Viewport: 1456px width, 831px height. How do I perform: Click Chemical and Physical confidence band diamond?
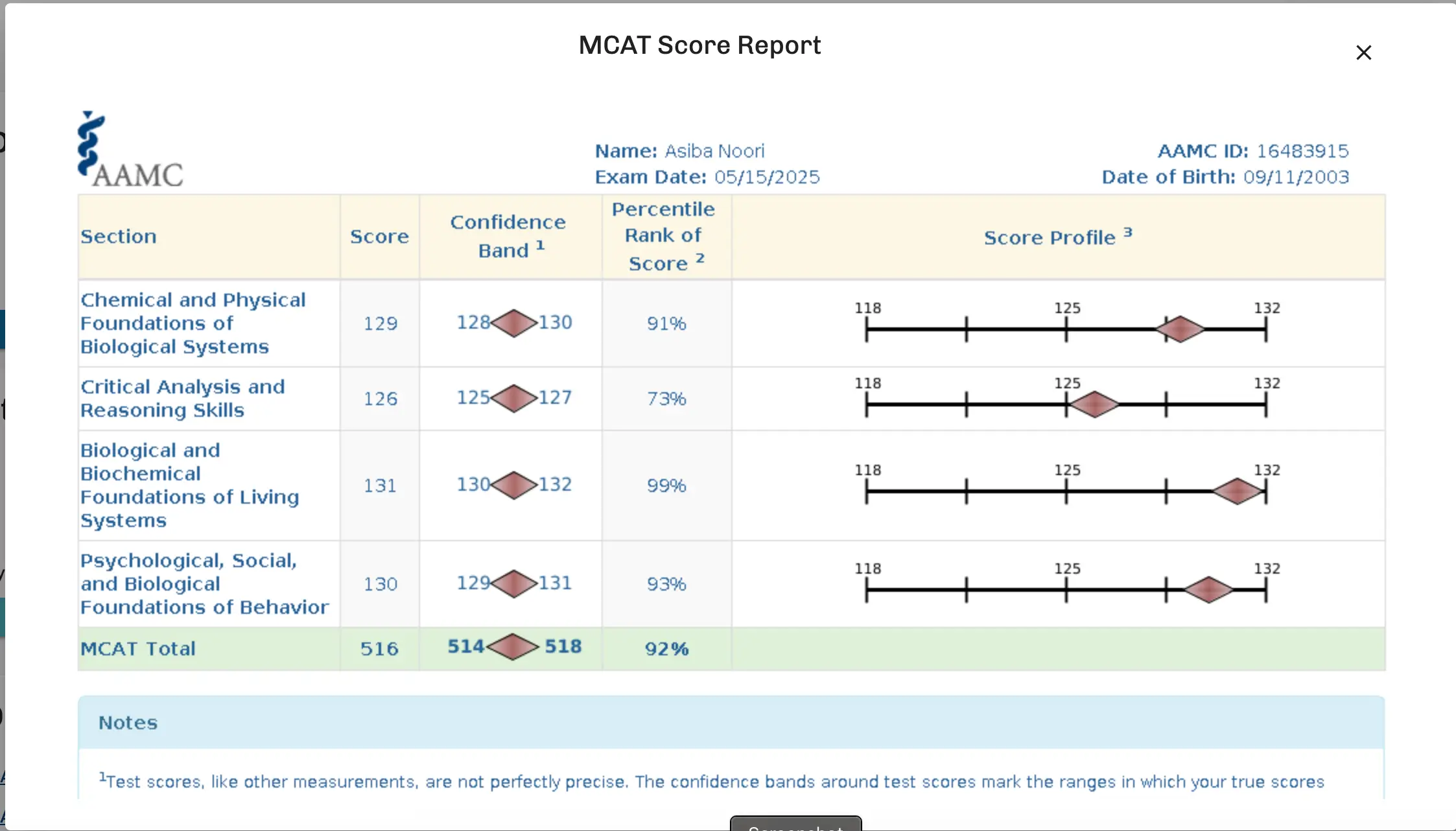coord(513,323)
